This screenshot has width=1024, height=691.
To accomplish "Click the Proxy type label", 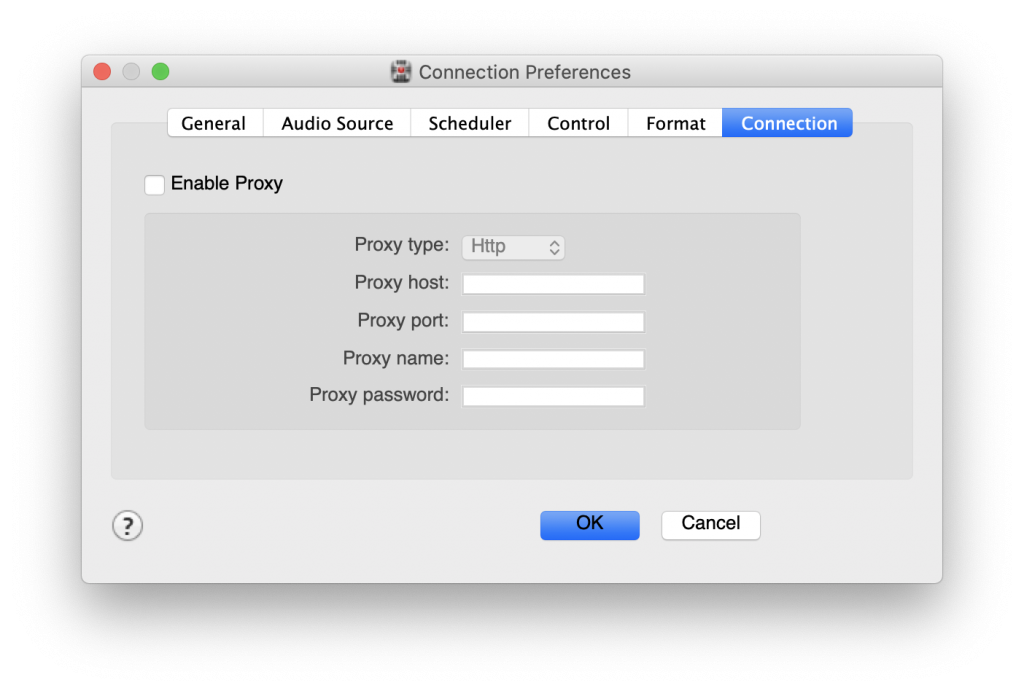I will coord(402,245).
